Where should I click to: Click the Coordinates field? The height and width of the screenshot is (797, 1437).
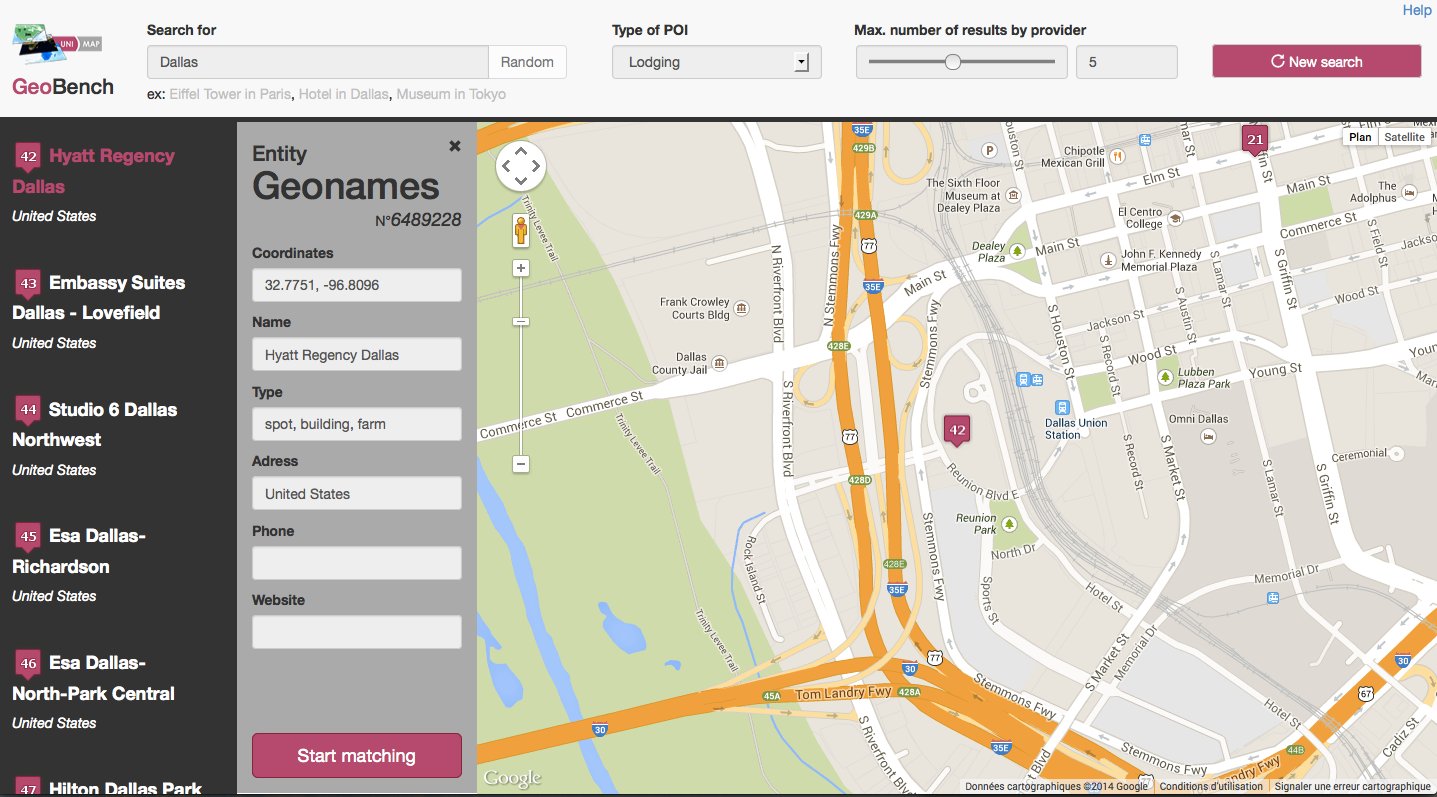coord(357,285)
